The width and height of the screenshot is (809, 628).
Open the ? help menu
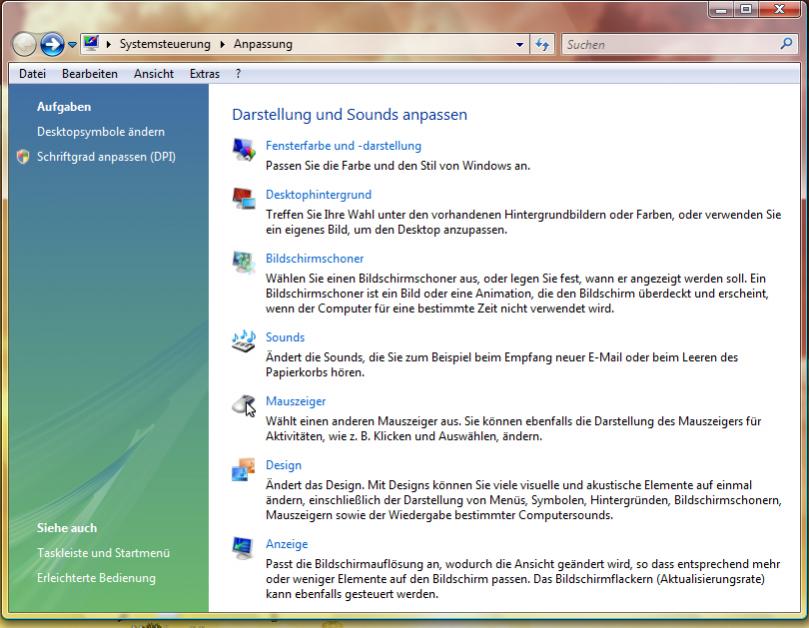pyautogui.click(x=238, y=74)
